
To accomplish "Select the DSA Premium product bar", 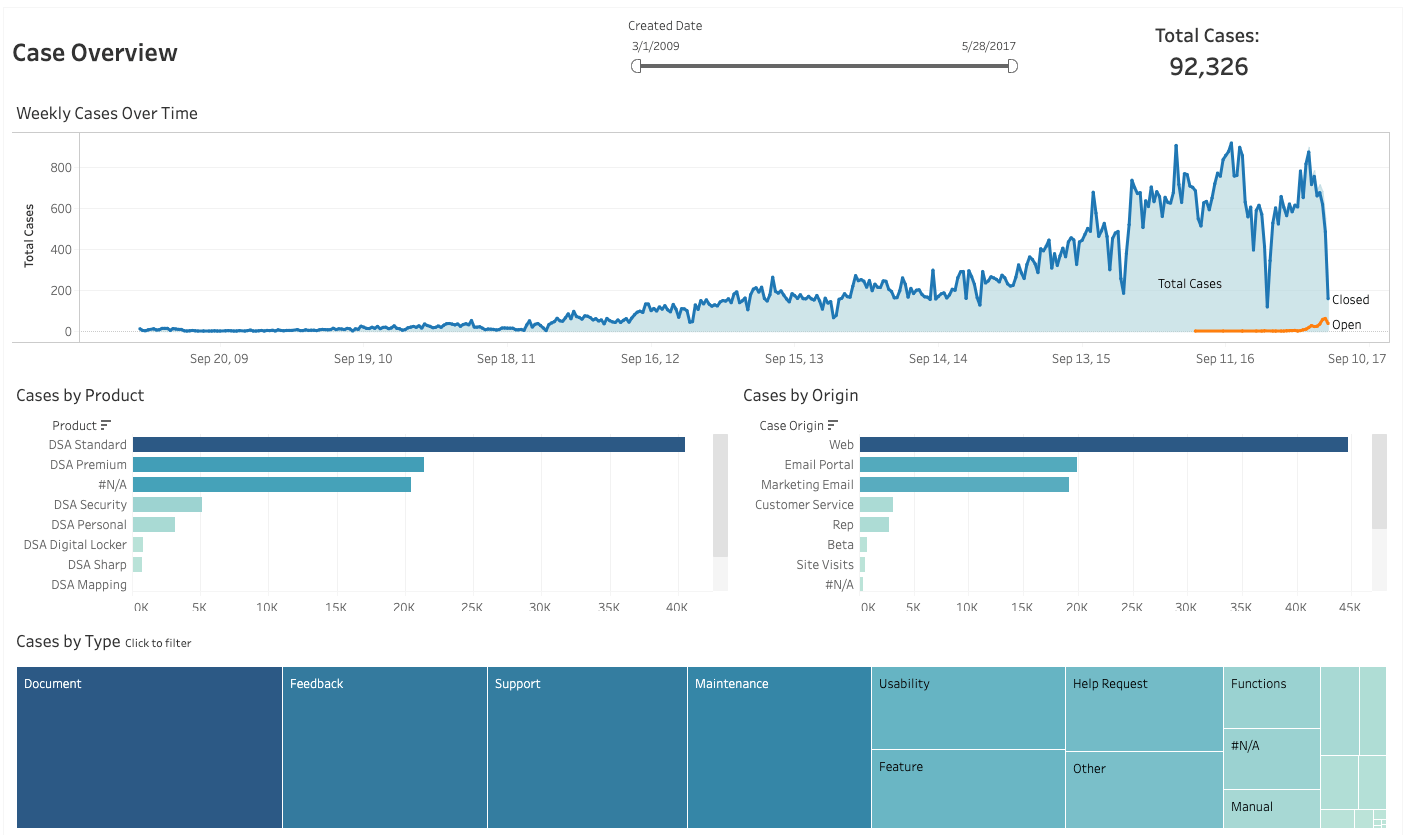I will tap(278, 465).
